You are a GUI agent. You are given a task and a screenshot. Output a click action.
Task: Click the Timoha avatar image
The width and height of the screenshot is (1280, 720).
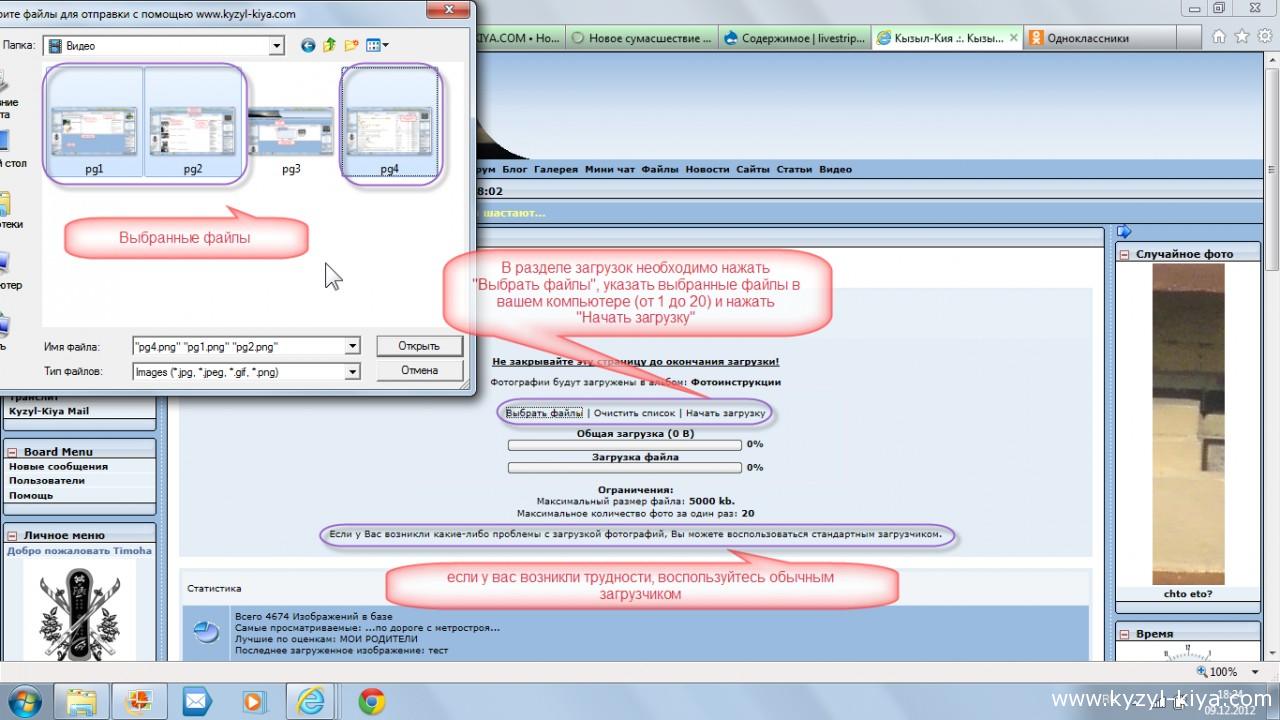pos(79,609)
